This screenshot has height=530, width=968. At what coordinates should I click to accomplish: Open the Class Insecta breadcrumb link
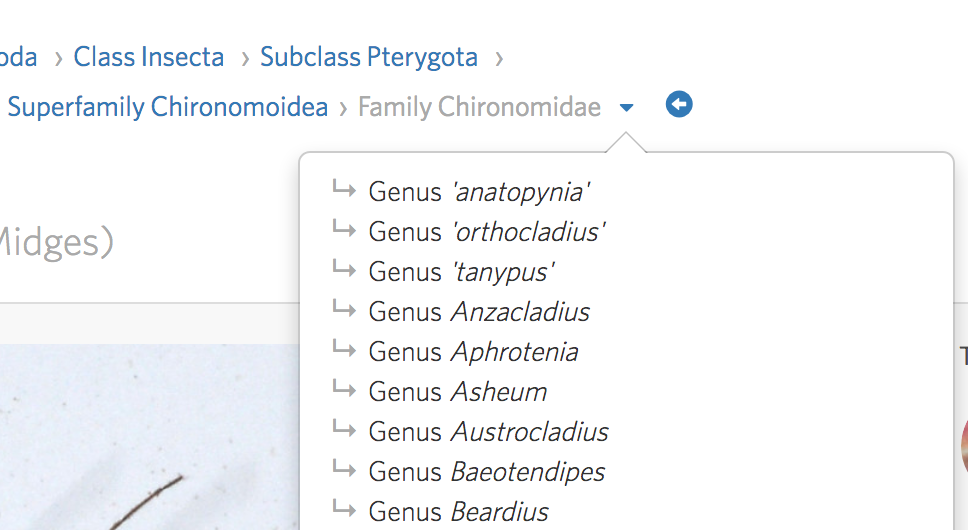coord(149,57)
